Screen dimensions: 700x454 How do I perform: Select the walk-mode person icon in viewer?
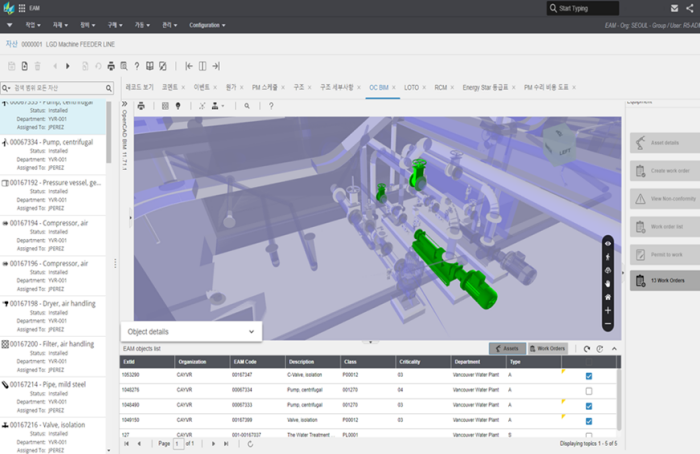[x=608, y=257]
